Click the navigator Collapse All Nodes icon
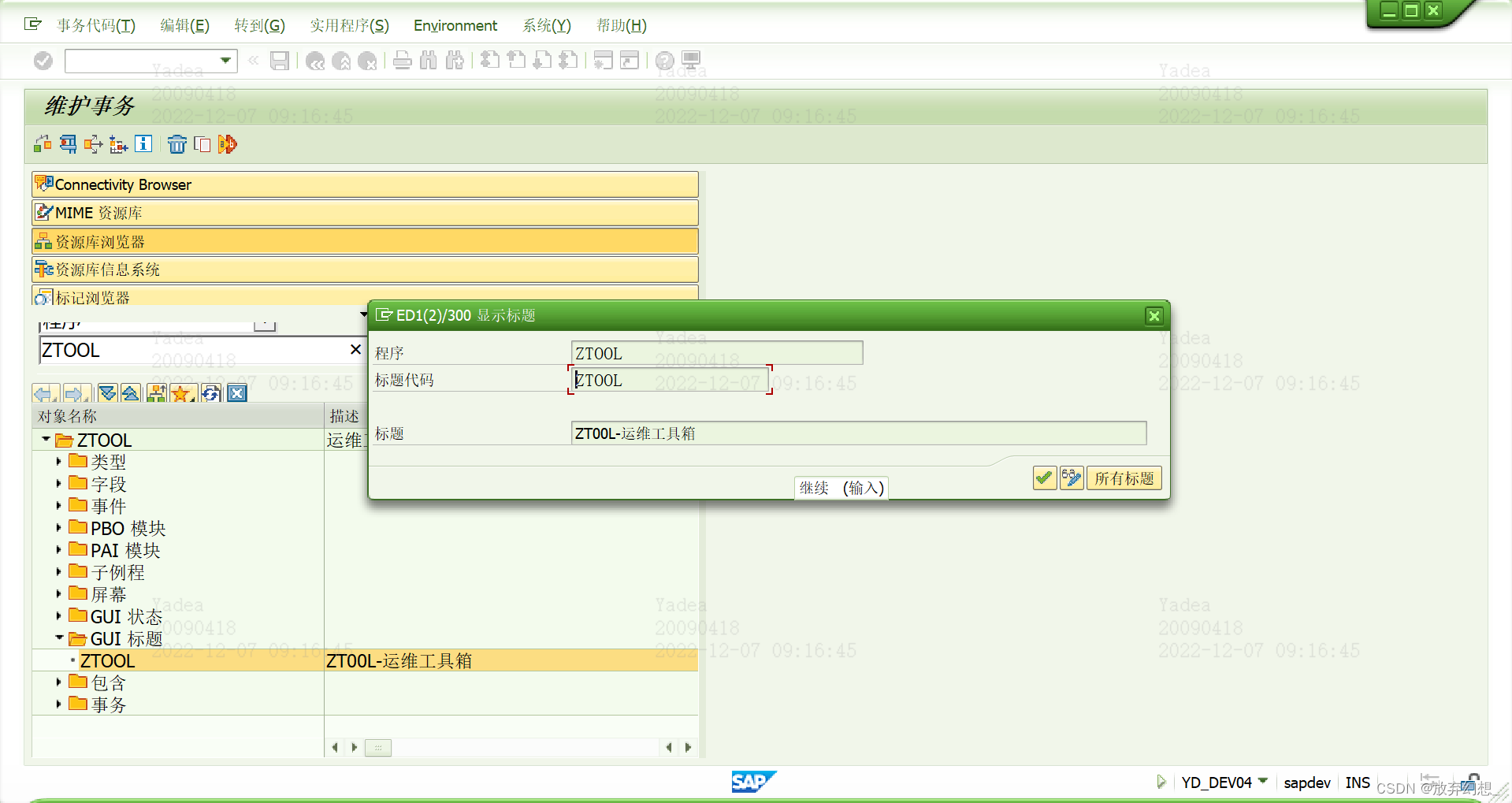1512x803 pixels. 131,393
